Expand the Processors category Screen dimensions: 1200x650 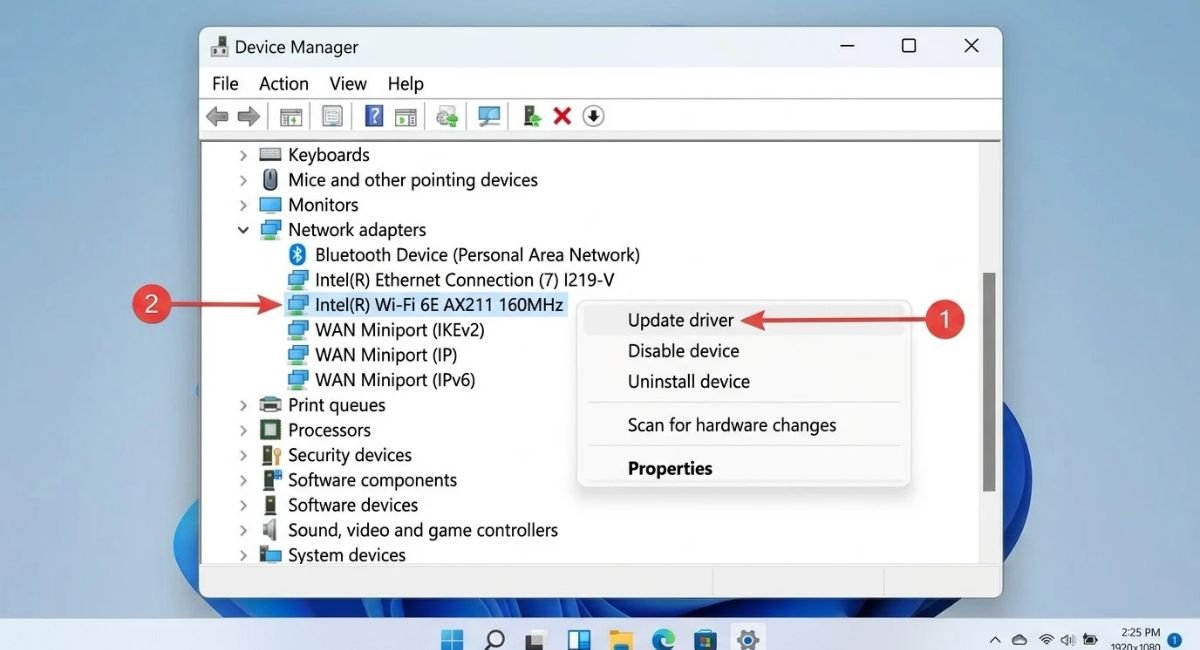click(x=243, y=430)
